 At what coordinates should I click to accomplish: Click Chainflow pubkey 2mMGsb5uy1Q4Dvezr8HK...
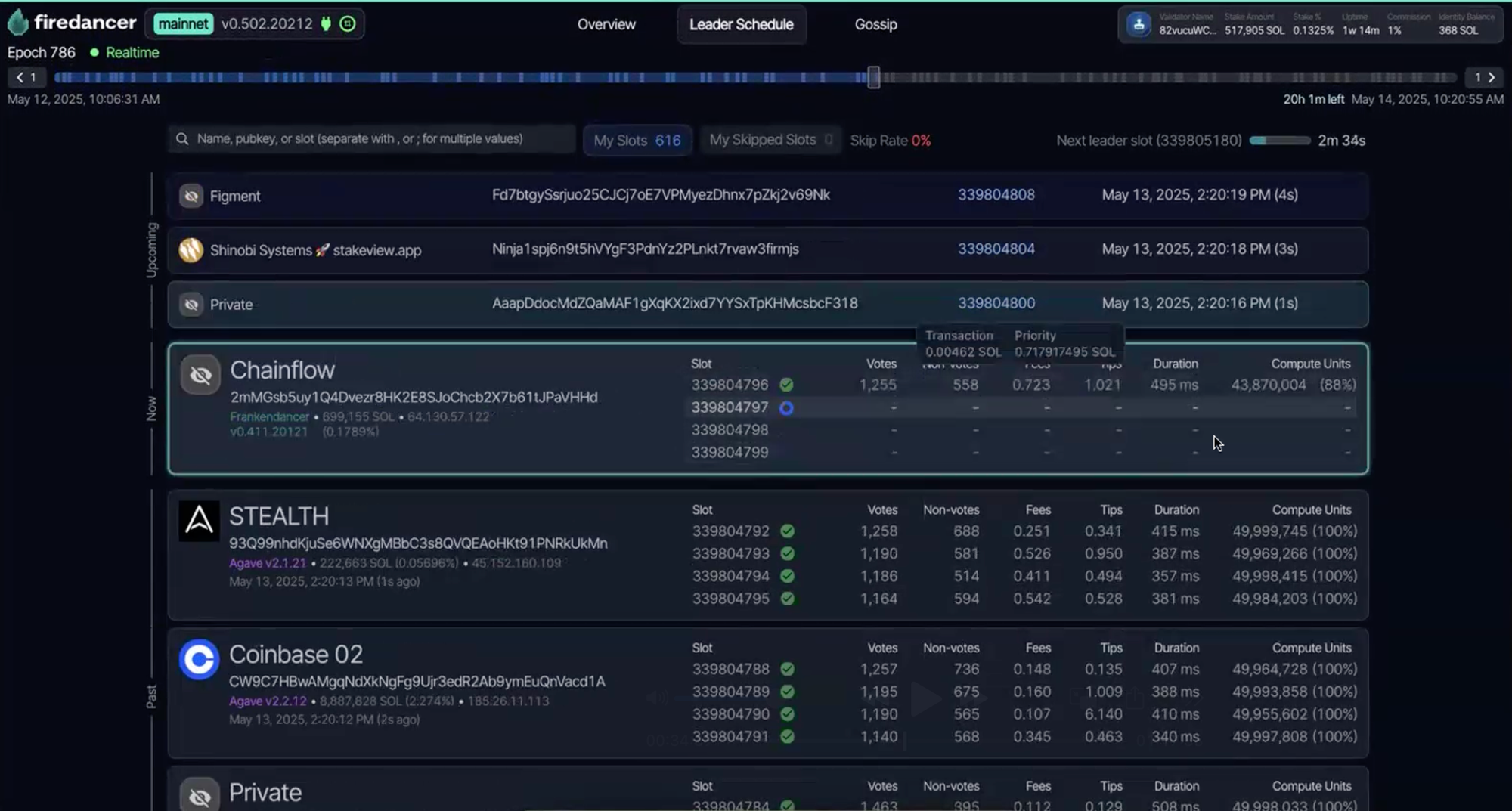coord(414,398)
